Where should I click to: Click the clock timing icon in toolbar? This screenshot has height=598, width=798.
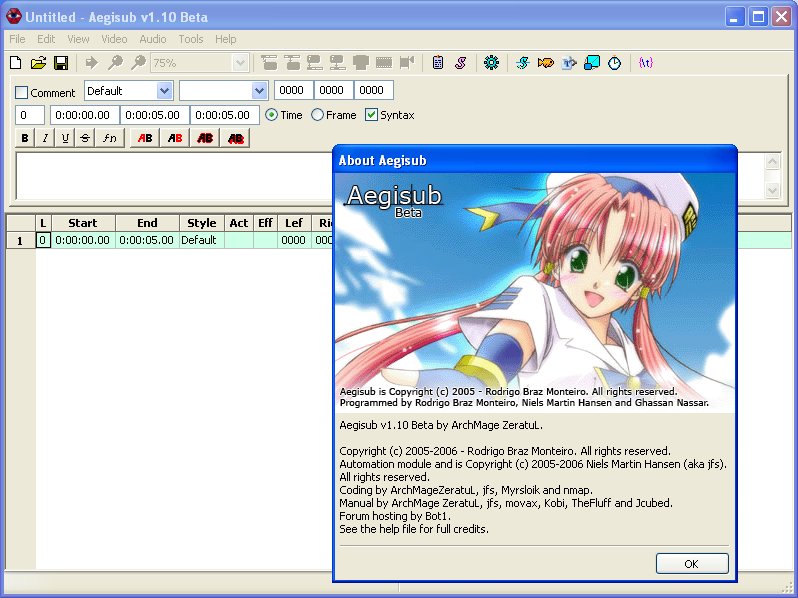click(x=615, y=63)
